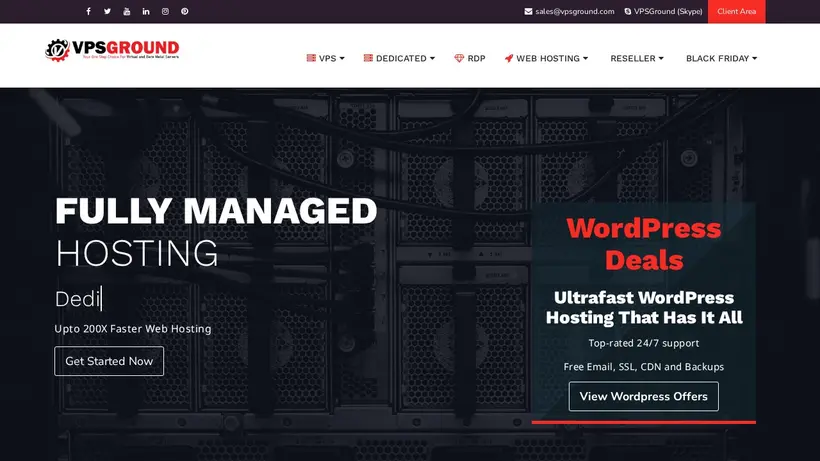
Task: Open the Twitter social icon
Action: pos(107,11)
